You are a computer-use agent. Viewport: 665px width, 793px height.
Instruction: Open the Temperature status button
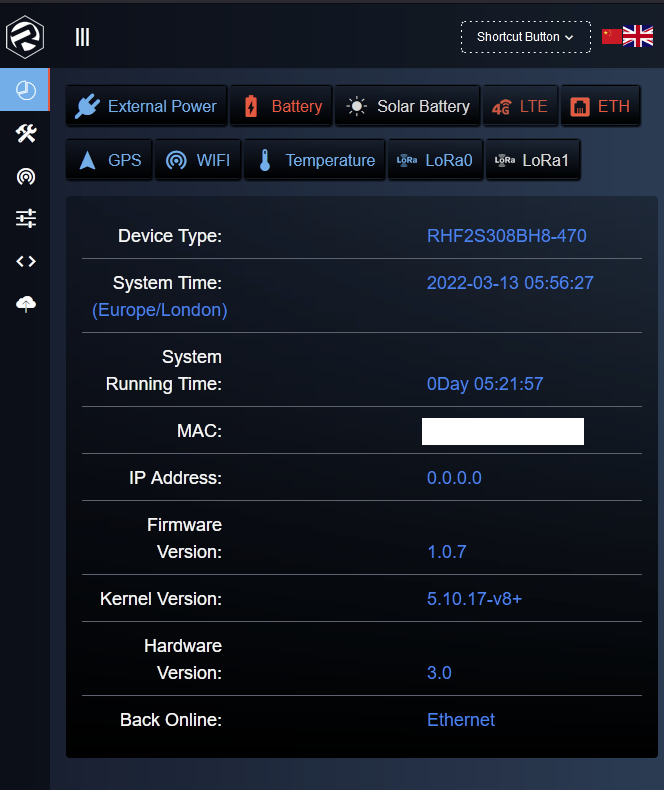[315, 160]
